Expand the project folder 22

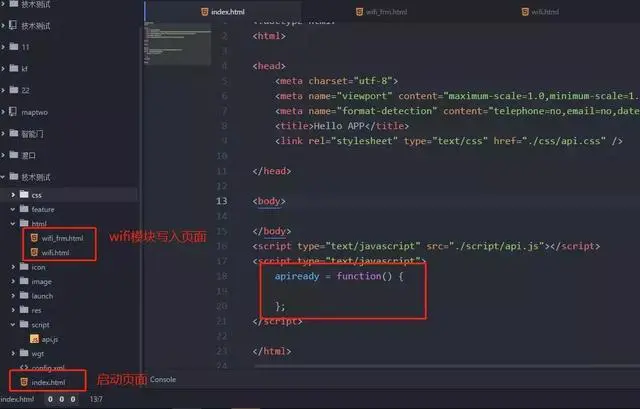[3, 90]
